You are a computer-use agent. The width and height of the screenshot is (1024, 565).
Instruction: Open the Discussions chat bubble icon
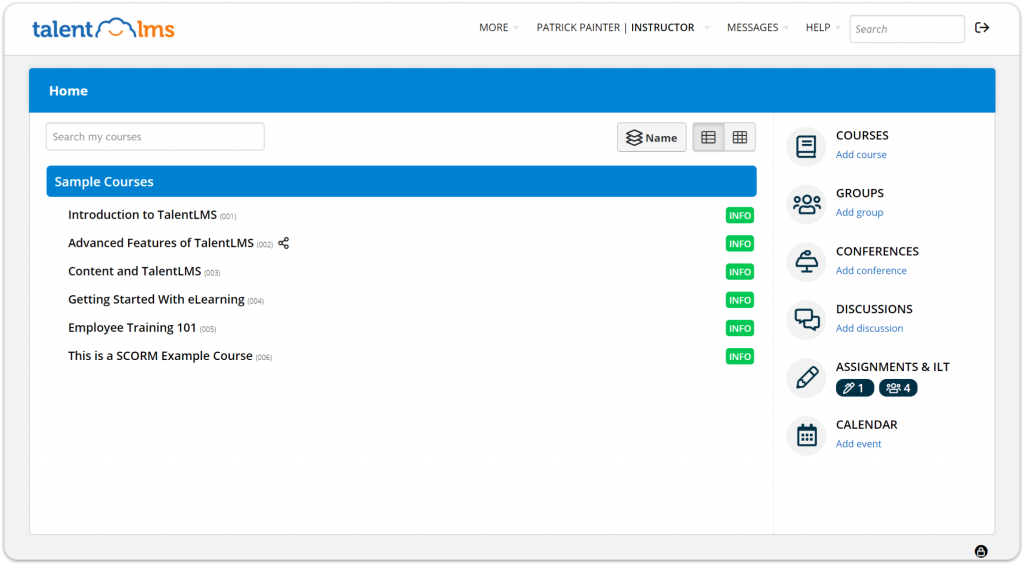pos(806,320)
